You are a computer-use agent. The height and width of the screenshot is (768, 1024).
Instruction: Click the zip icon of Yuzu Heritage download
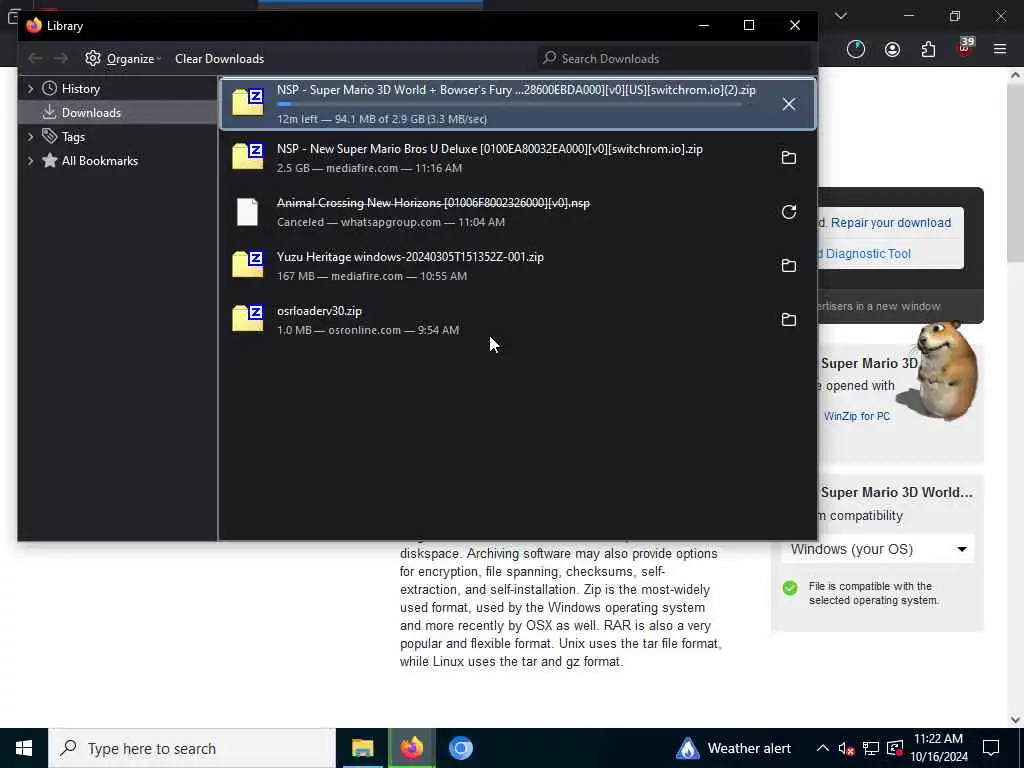pyautogui.click(x=248, y=265)
